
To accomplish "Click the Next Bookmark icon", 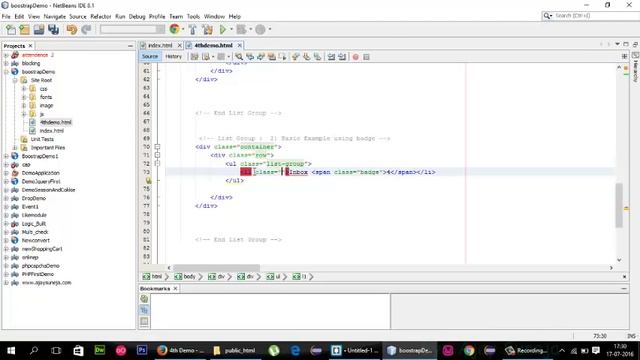I will (307, 57).
